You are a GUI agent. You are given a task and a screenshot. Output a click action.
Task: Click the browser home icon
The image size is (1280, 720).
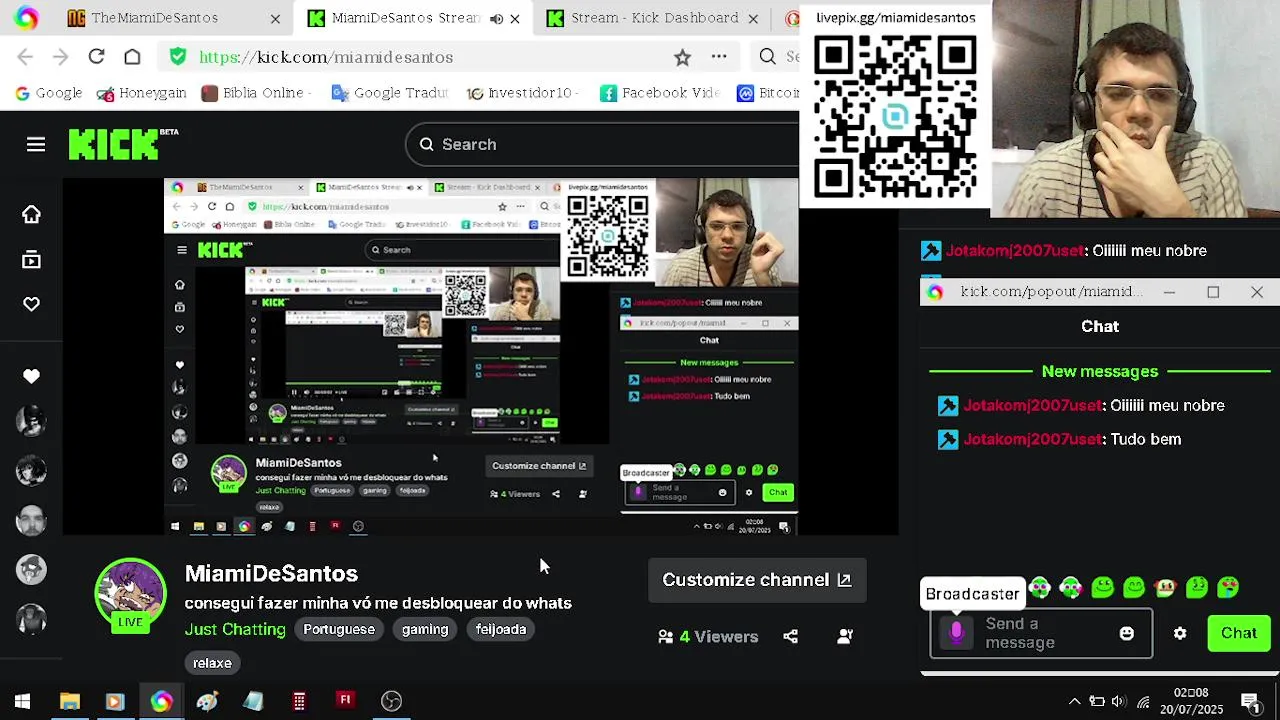tap(132, 57)
